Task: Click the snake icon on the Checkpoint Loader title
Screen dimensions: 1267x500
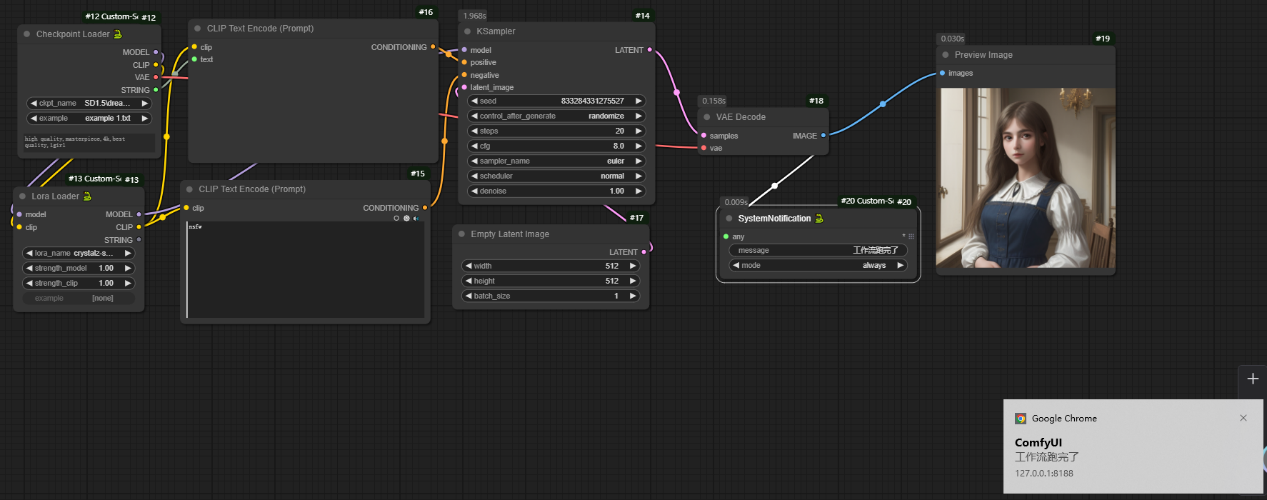Action: point(118,34)
